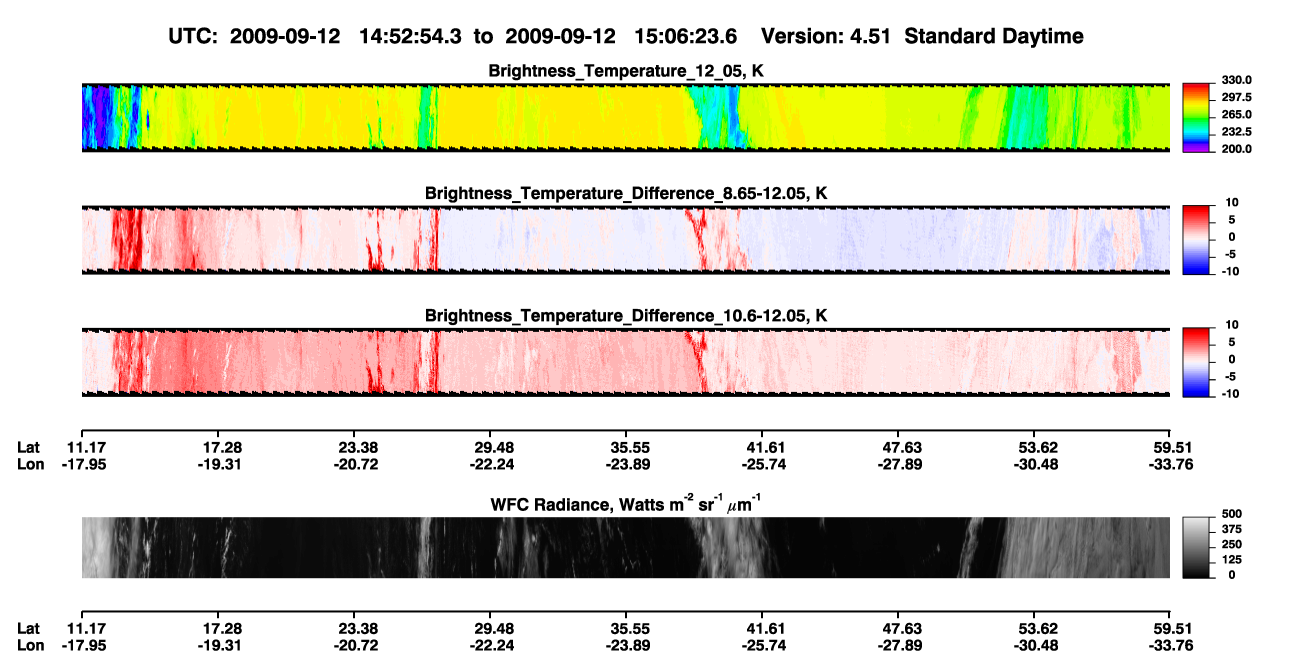Click the UTC time range title text

[627, 37]
